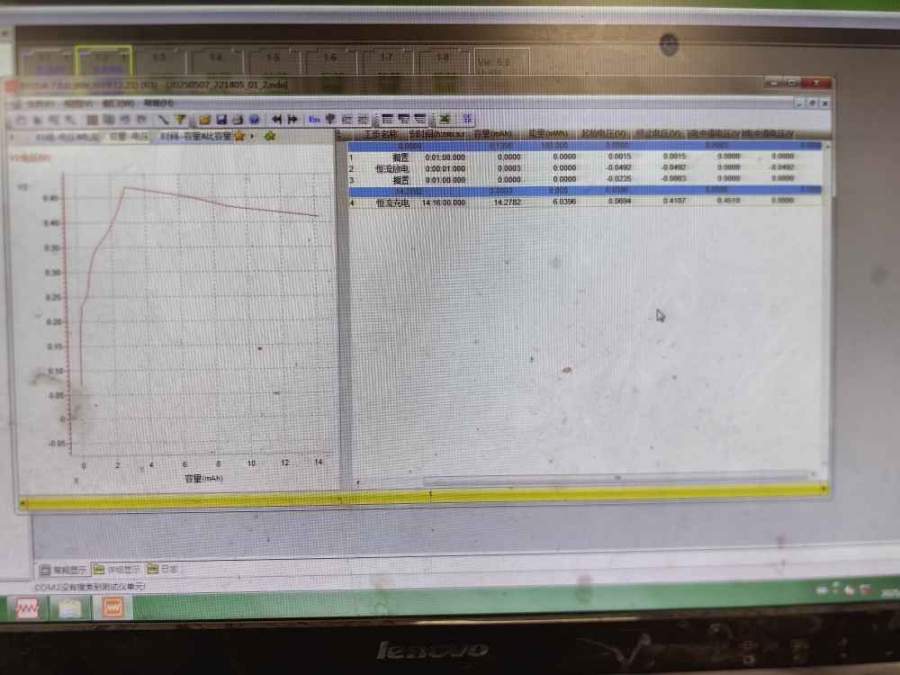Image resolution: width=900 pixels, height=675 pixels.
Task: Open third bottom log tab
Action: click(x=163, y=569)
